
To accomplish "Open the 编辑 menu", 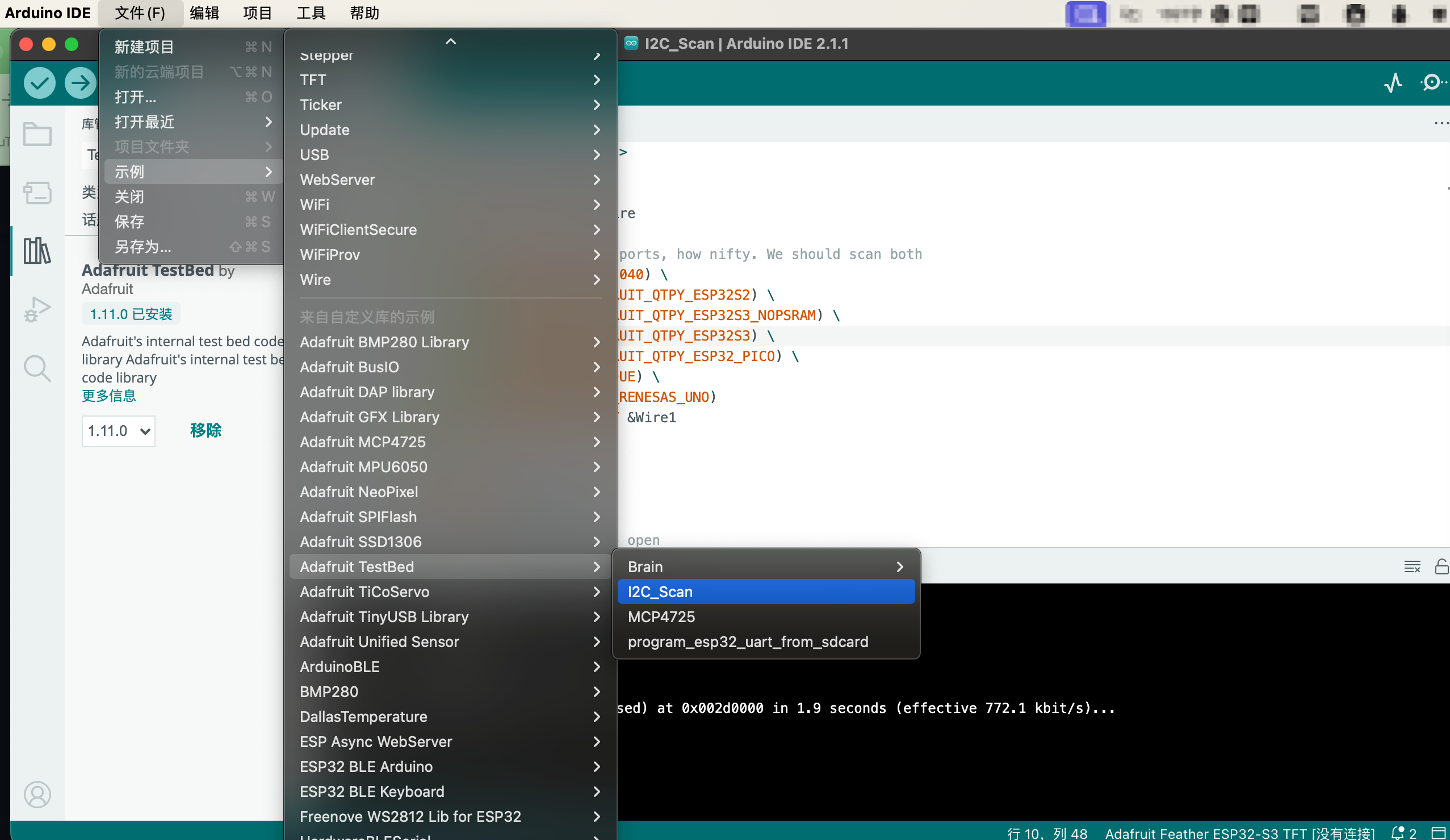I will coord(205,13).
